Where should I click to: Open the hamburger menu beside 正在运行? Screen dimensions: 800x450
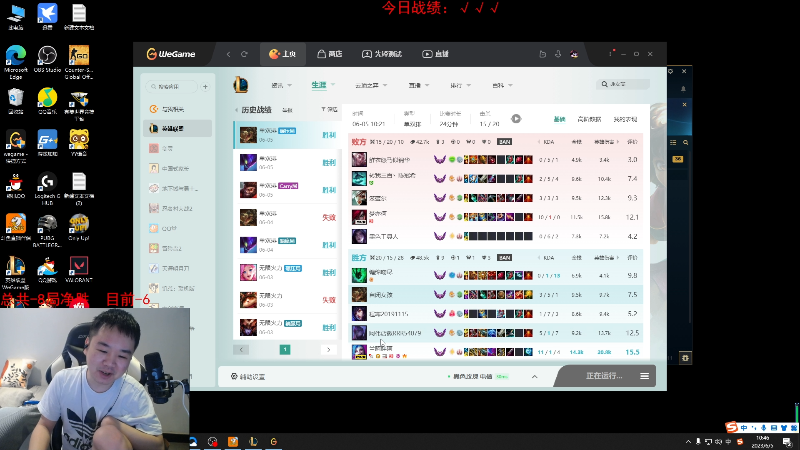coord(644,376)
